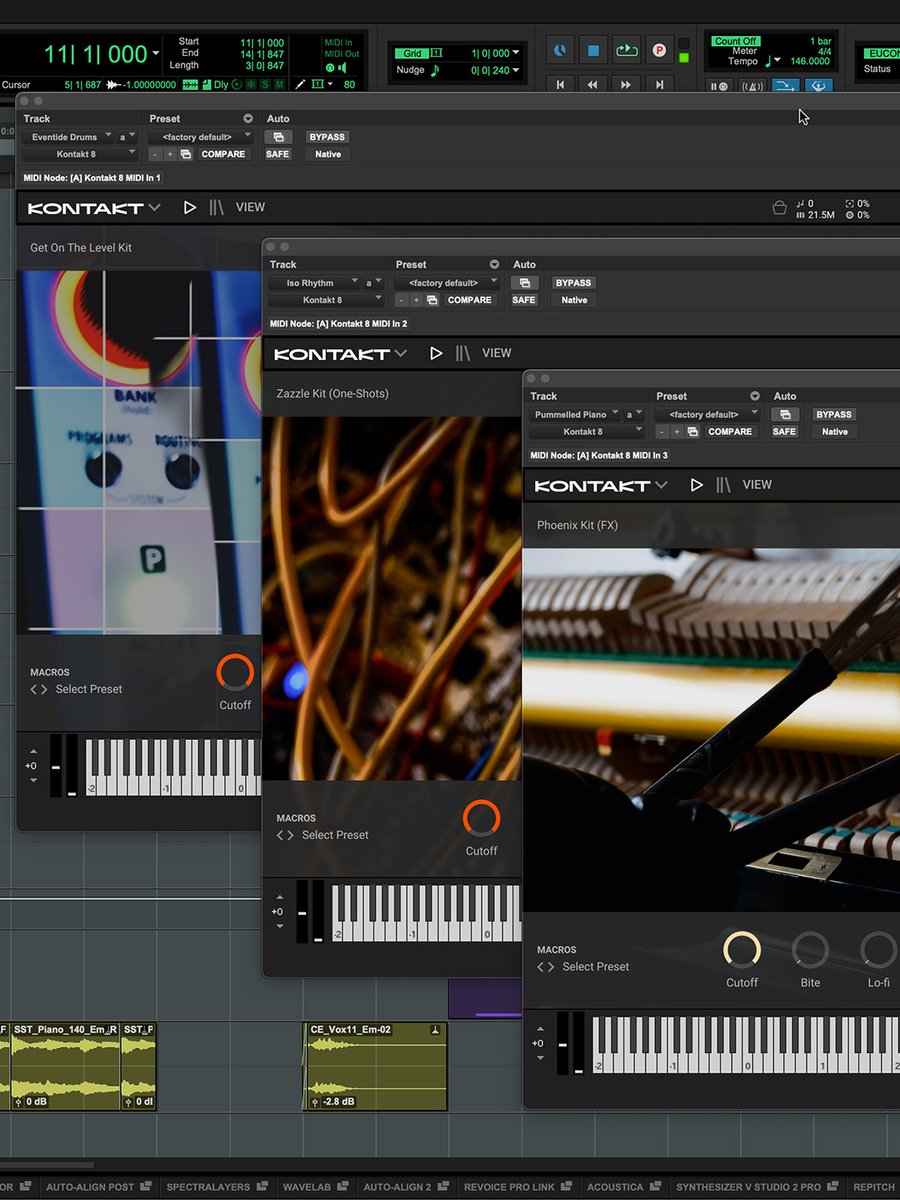Open the Grid value dropdown arrow
The width and height of the screenshot is (900, 1200).
click(516, 53)
